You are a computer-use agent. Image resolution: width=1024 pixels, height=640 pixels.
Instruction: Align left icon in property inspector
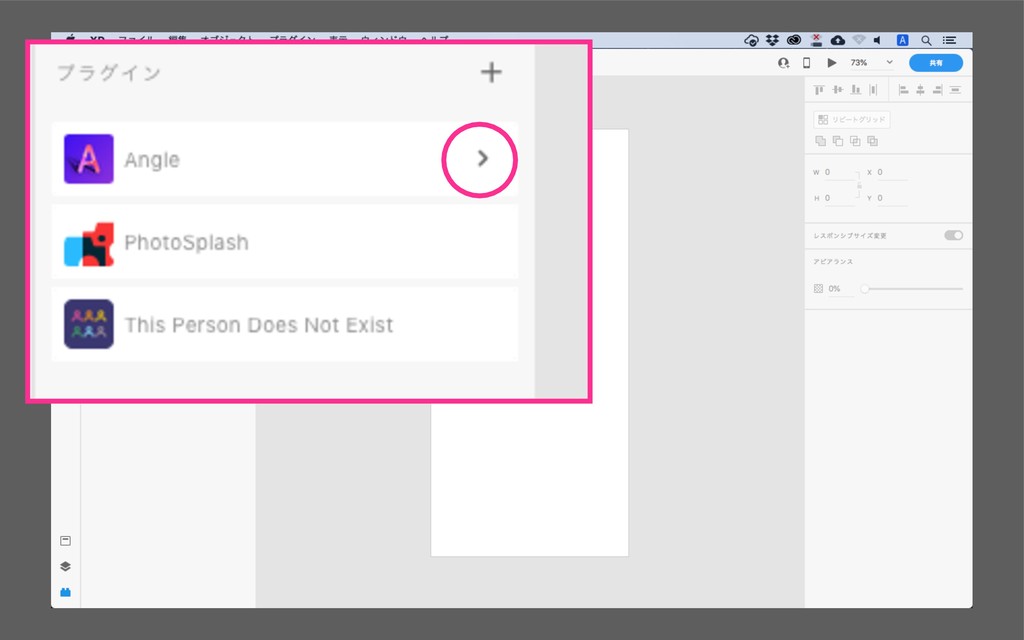click(x=904, y=89)
